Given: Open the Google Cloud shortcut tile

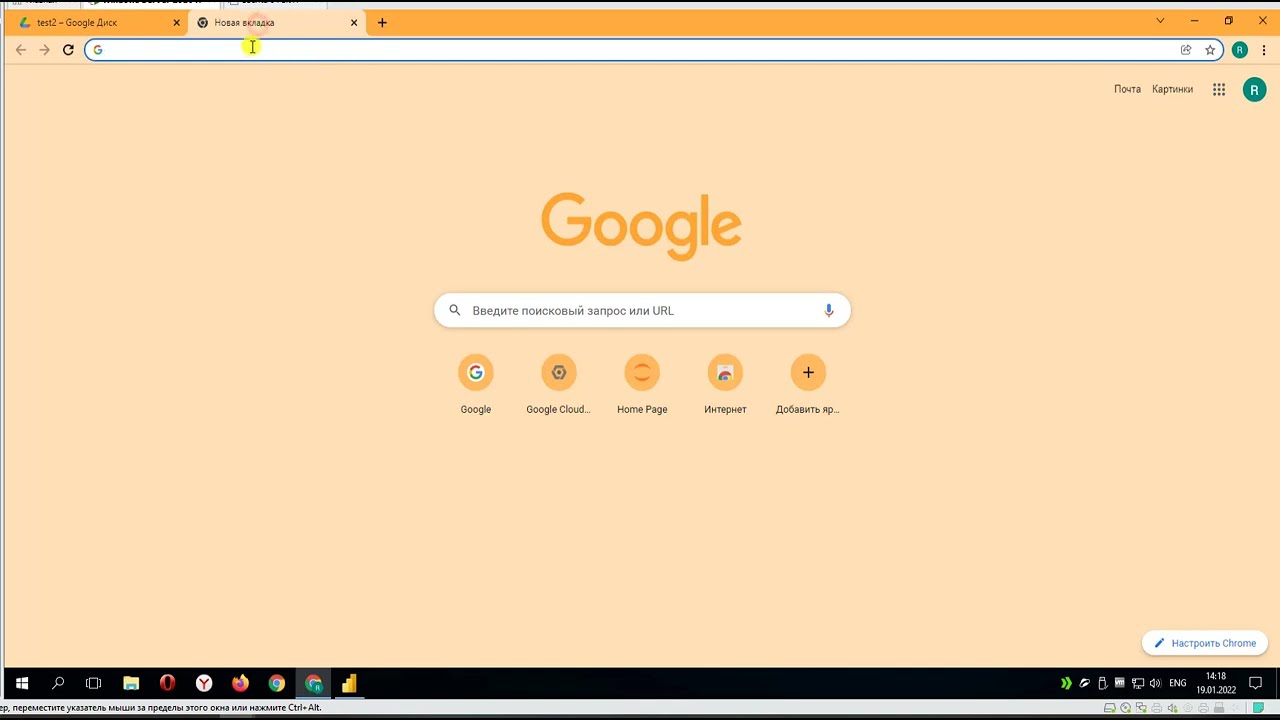Looking at the screenshot, I should [x=559, y=385].
